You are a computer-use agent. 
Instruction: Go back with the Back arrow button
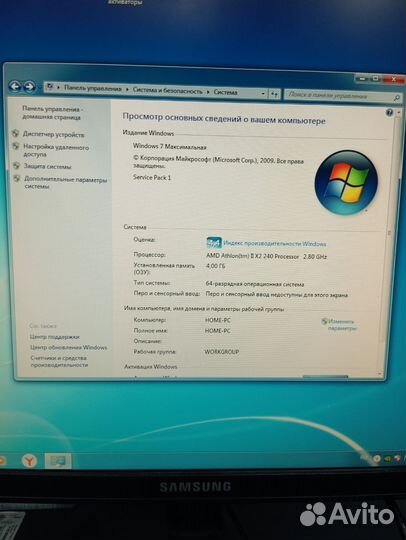click(x=15, y=85)
